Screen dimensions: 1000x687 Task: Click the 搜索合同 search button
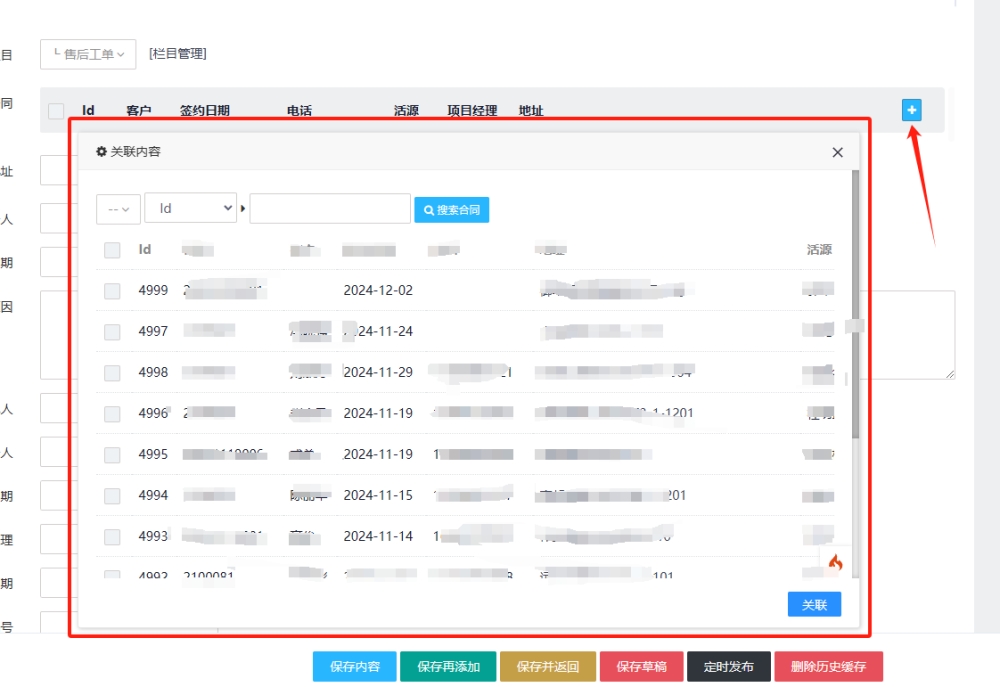(452, 210)
